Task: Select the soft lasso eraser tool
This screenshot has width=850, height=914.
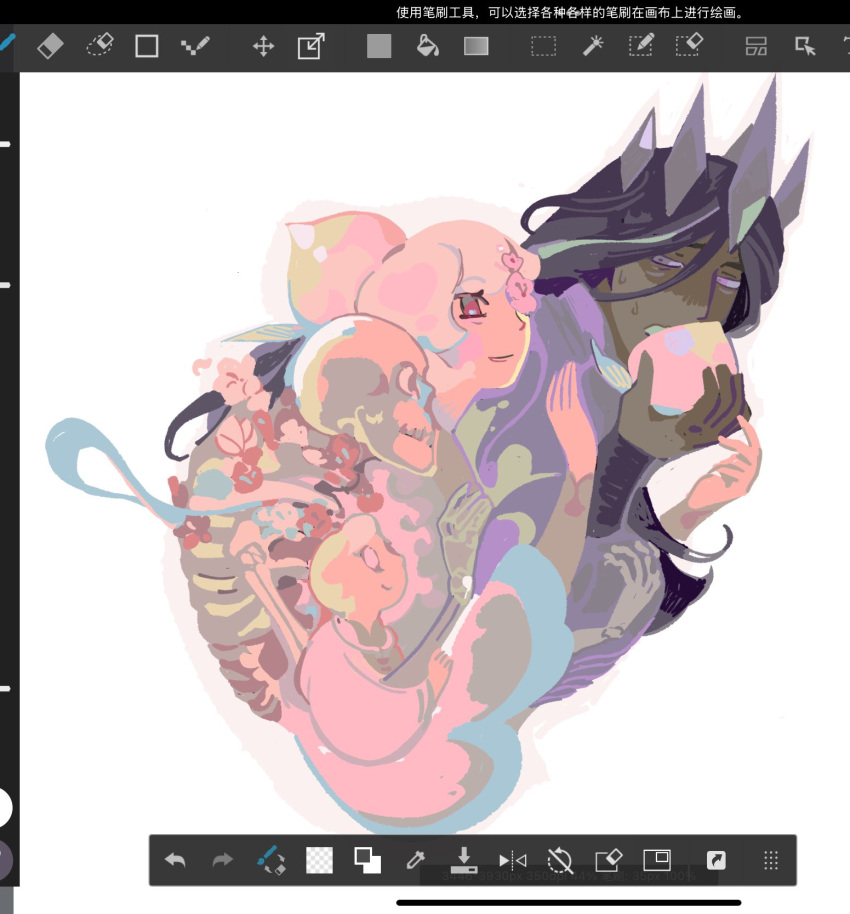Action: pos(99,46)
